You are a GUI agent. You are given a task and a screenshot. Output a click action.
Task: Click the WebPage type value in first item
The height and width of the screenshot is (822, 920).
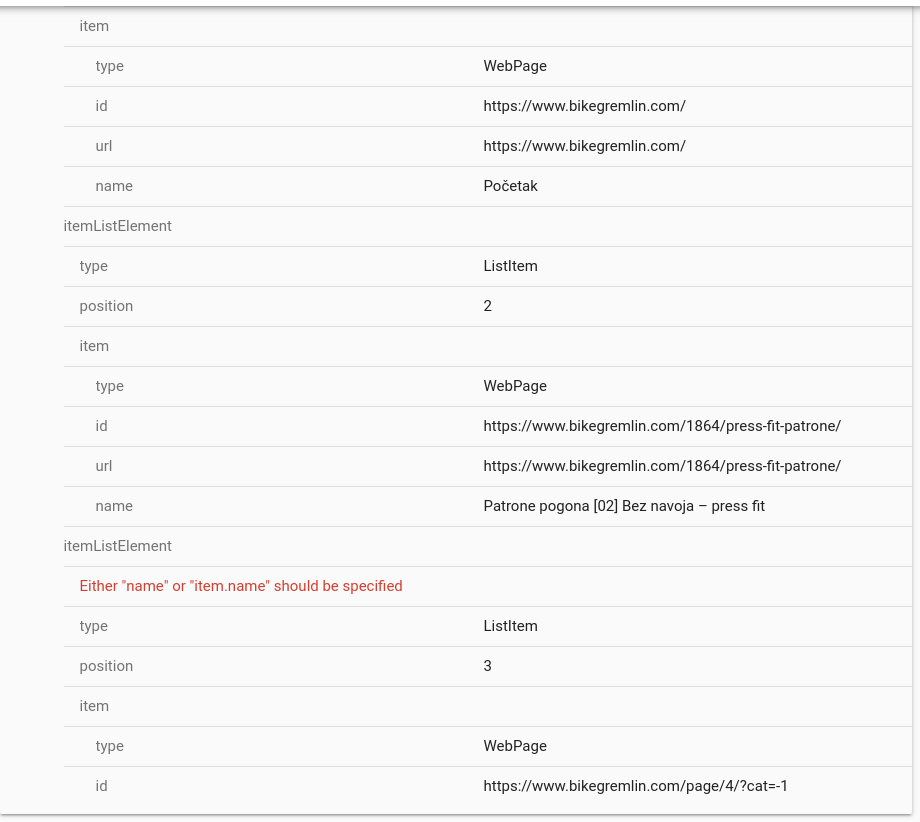pos(515,66)
